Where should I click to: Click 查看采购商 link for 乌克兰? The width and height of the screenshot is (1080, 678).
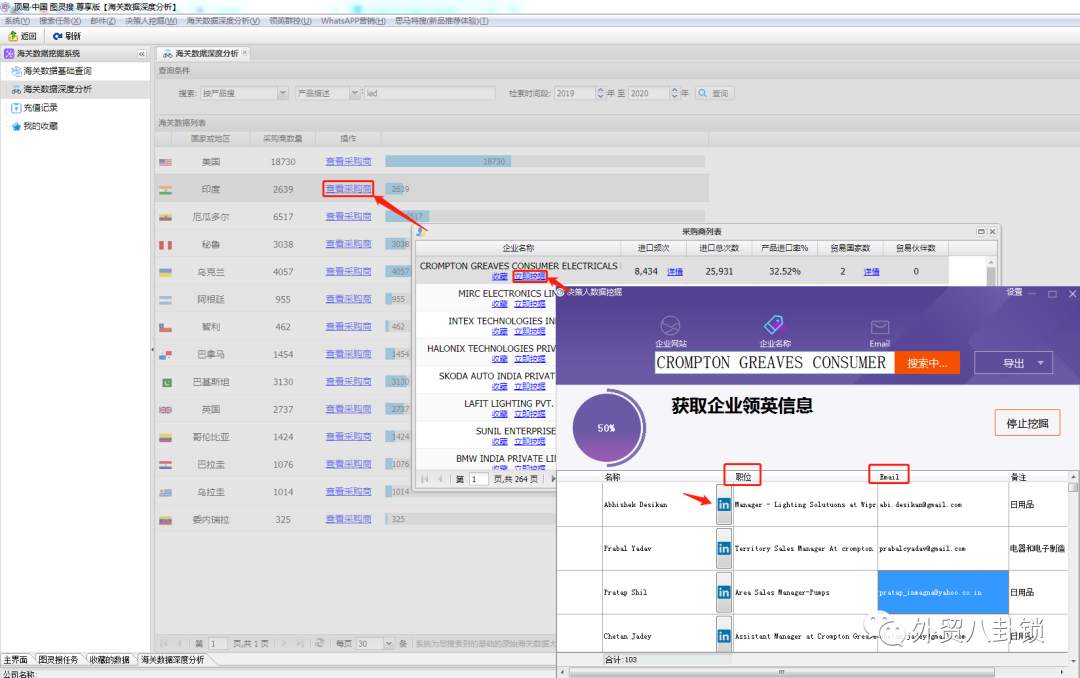pyautogui.click(x=349, y=271)
